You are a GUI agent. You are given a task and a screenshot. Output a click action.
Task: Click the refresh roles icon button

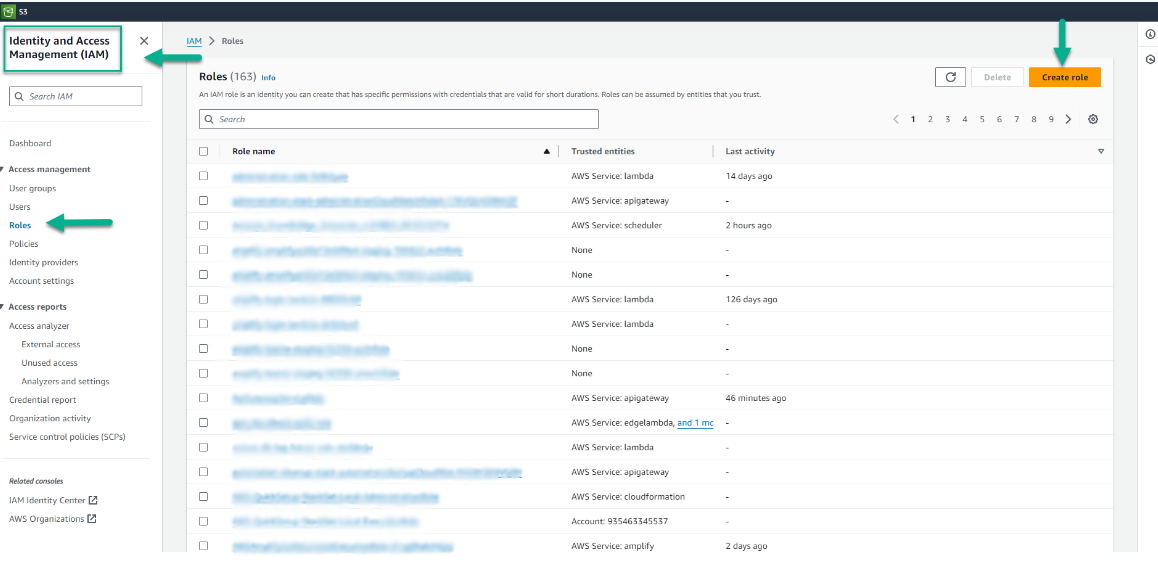tap(950, 77)
